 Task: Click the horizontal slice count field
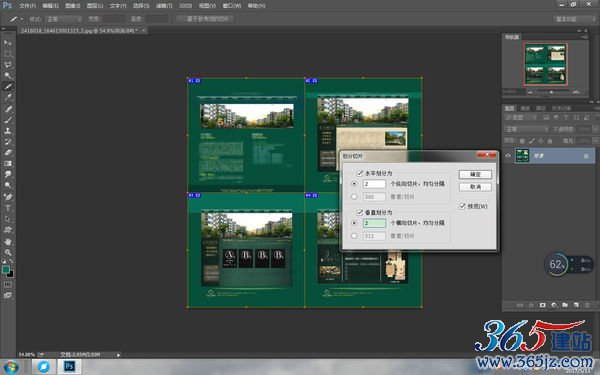[374, 184]
